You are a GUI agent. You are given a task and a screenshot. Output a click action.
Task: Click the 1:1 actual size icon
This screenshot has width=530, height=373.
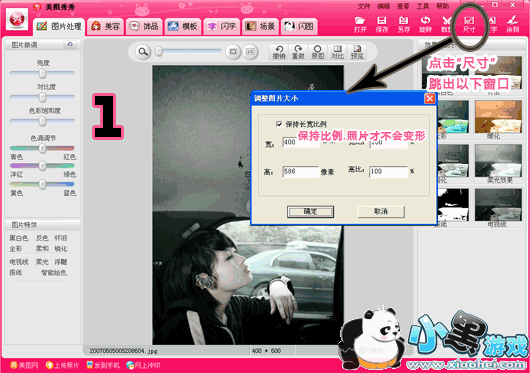(250, 52)
